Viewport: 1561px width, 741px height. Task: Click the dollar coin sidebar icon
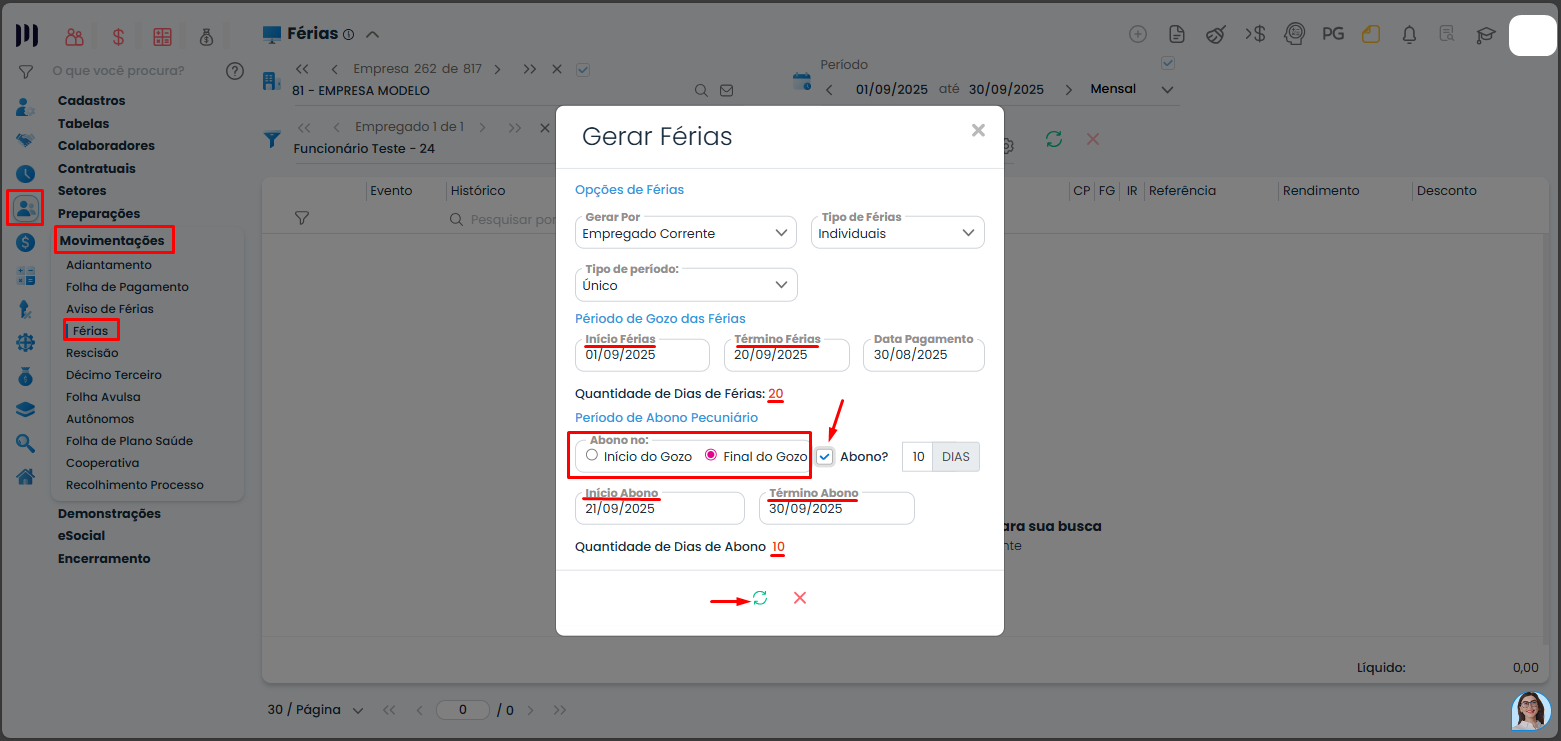click(x=25, y=242)
